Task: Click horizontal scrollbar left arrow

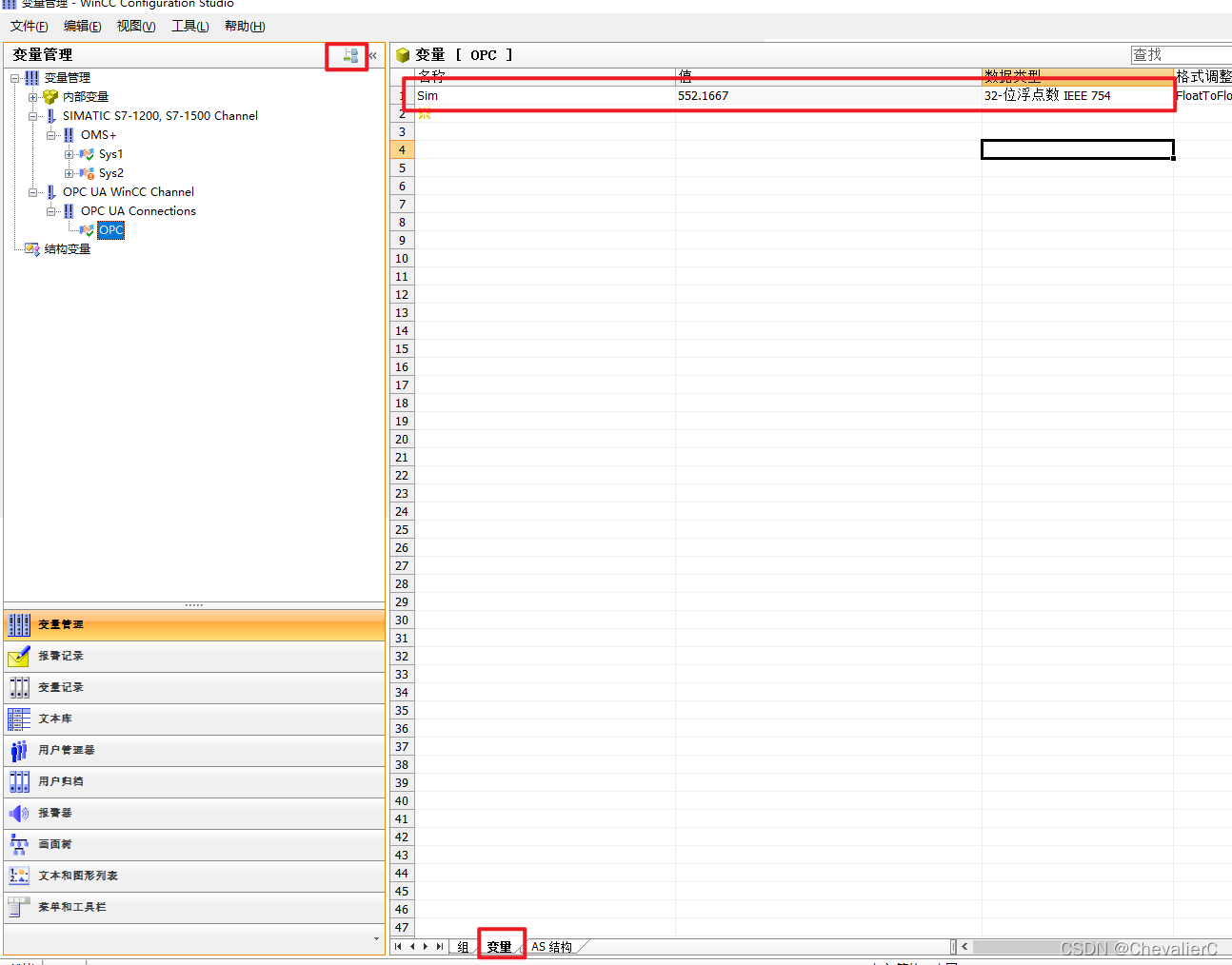Action: click(964, 947)
